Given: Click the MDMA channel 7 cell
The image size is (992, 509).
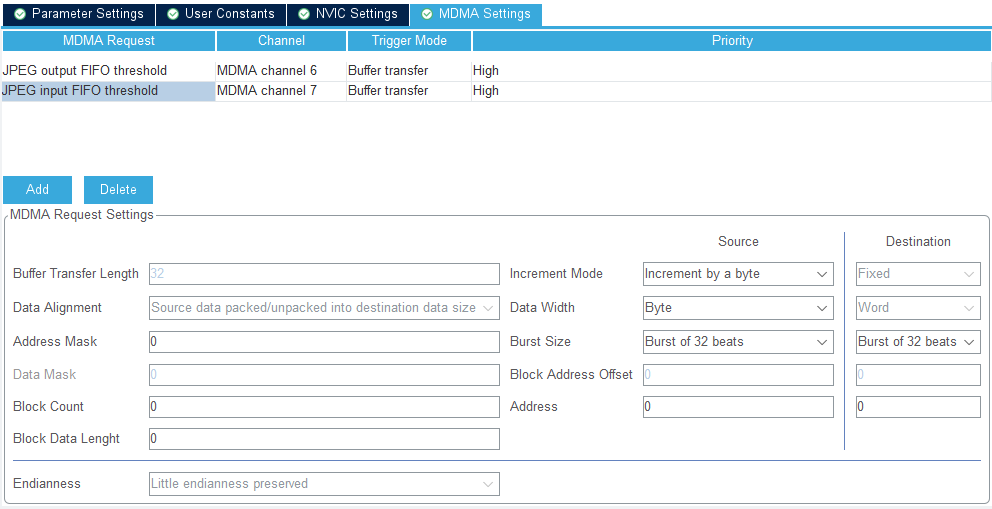Looking at the screenshot, I should [x=281, y=91].
